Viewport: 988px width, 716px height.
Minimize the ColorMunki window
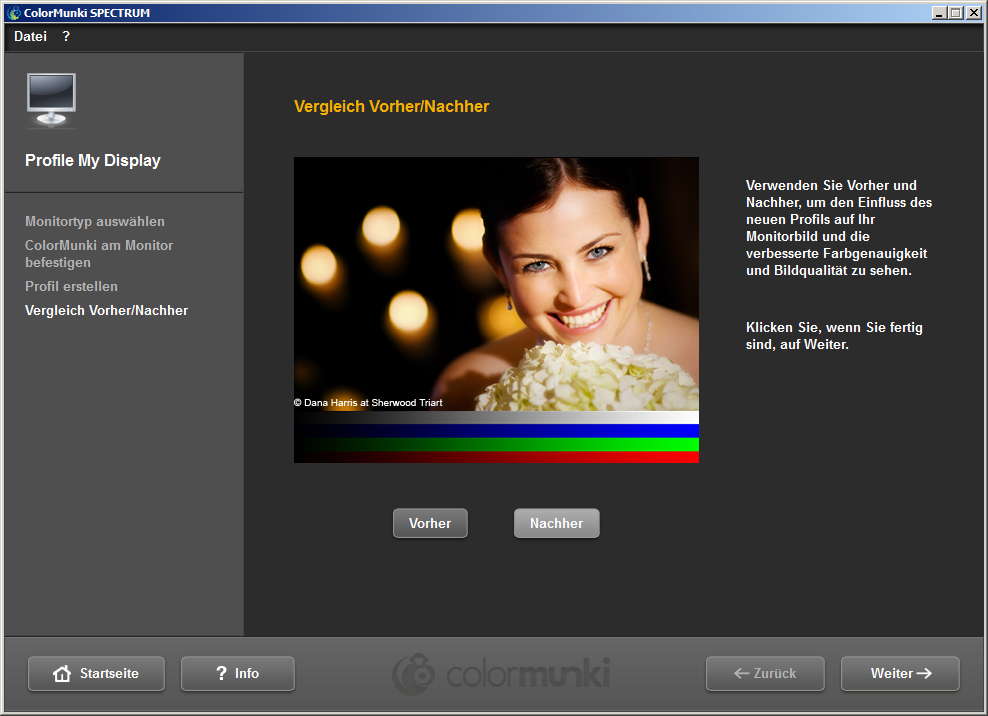(939, 13)
